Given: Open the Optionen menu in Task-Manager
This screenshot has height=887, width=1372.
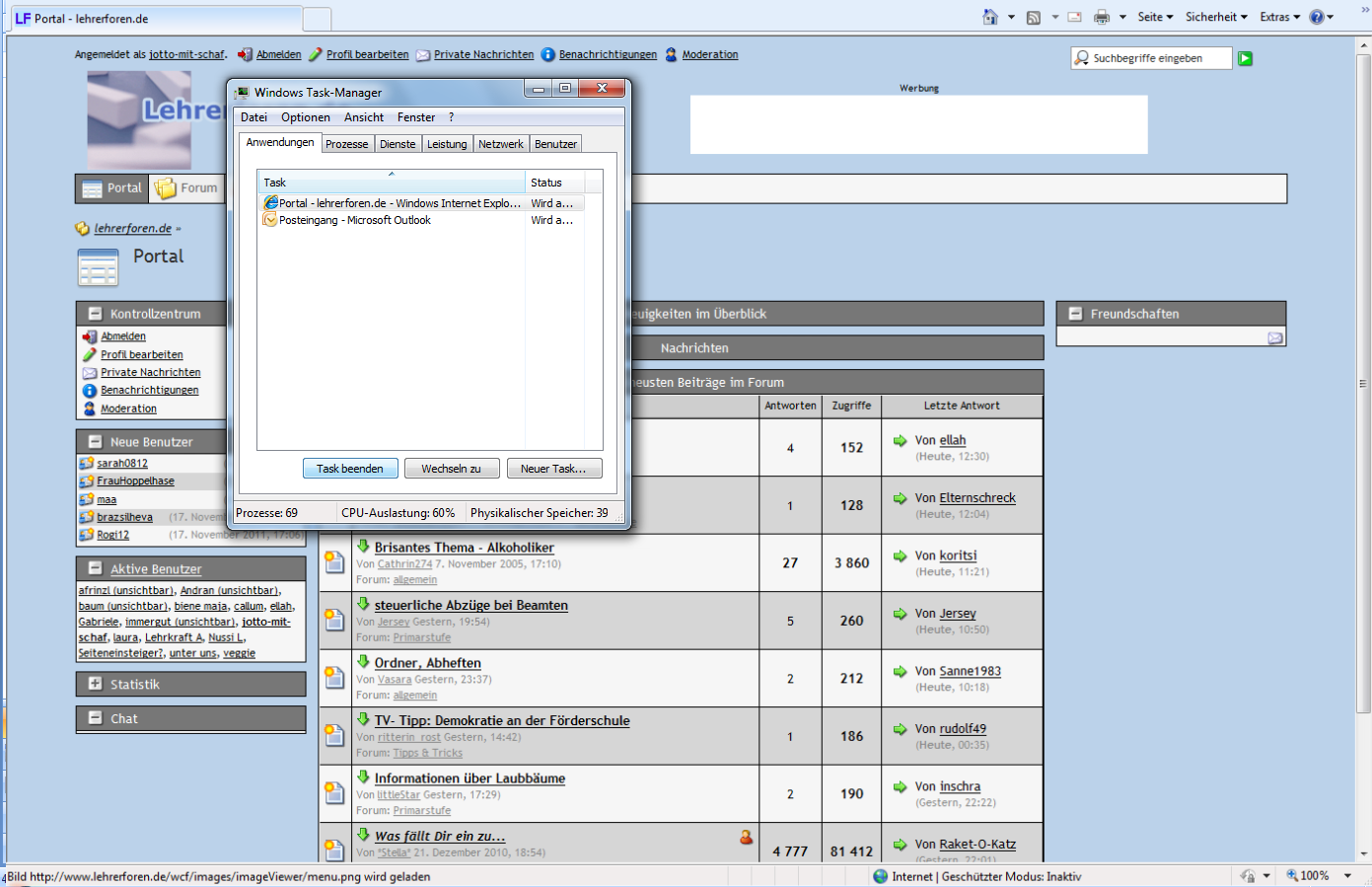Looking at the screenshot, I should [x=305, y=117].
